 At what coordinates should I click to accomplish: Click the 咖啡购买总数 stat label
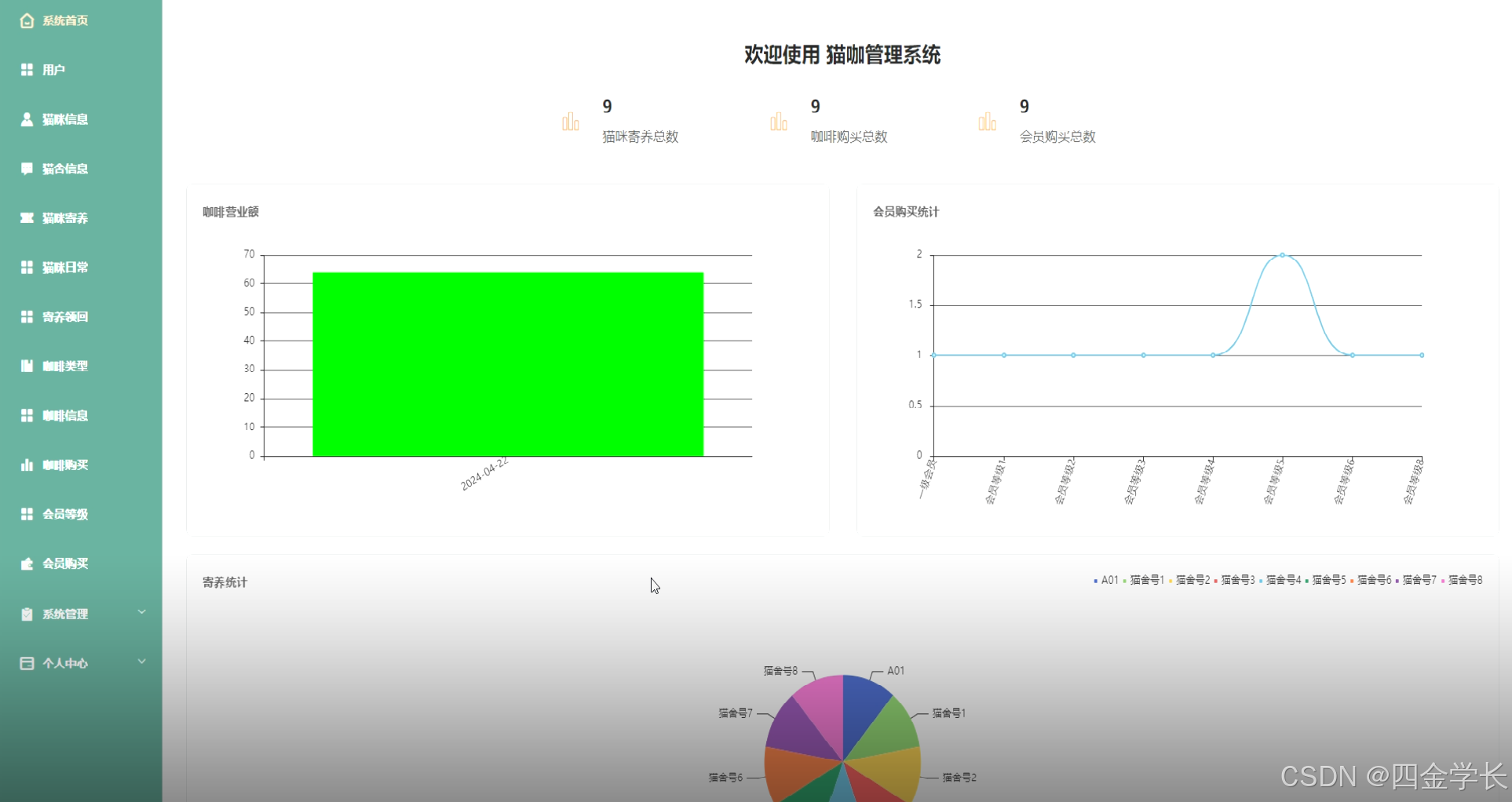click(849, 137)
